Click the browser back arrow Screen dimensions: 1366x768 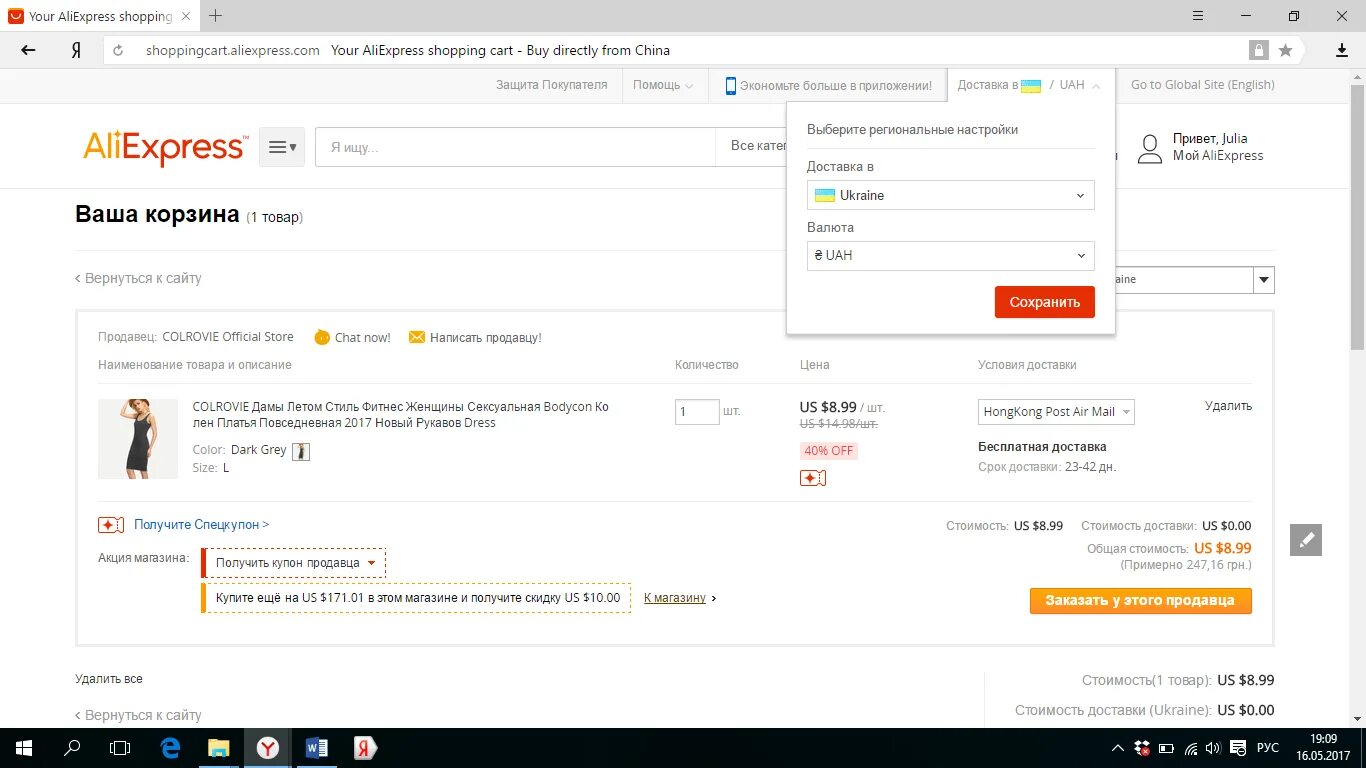(28, 50)
